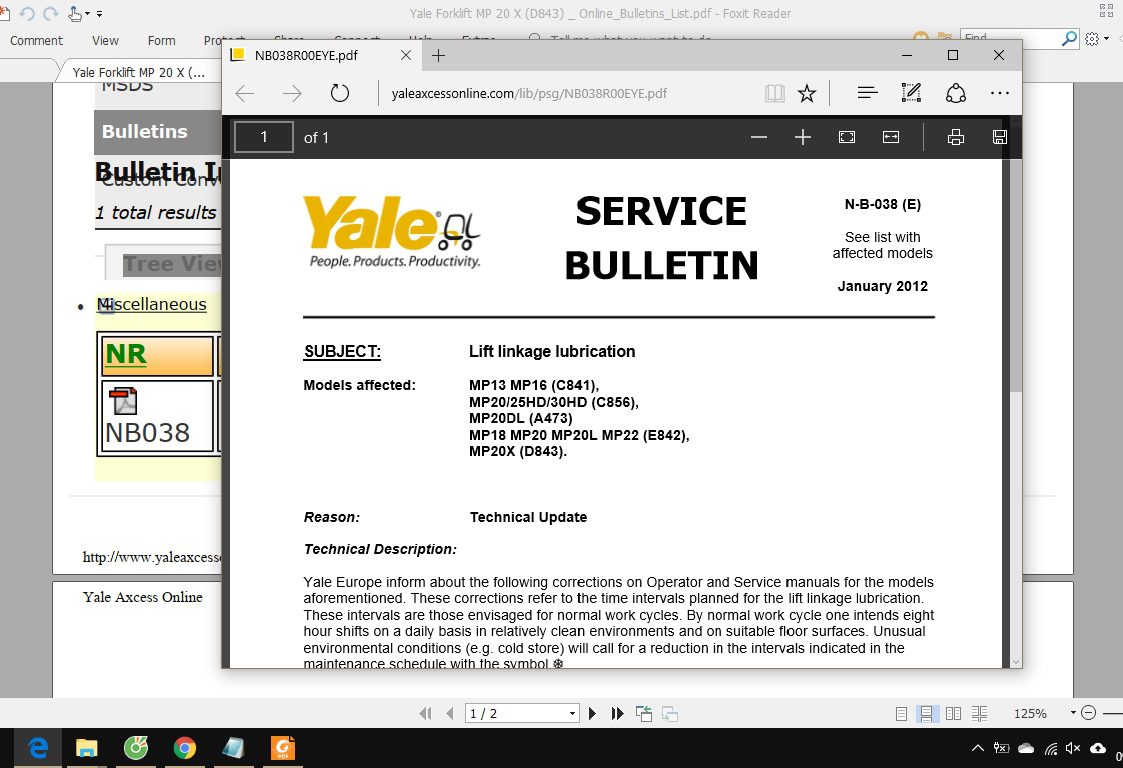Switch Foxit to continuous facing view

click(x=979, y=714)
